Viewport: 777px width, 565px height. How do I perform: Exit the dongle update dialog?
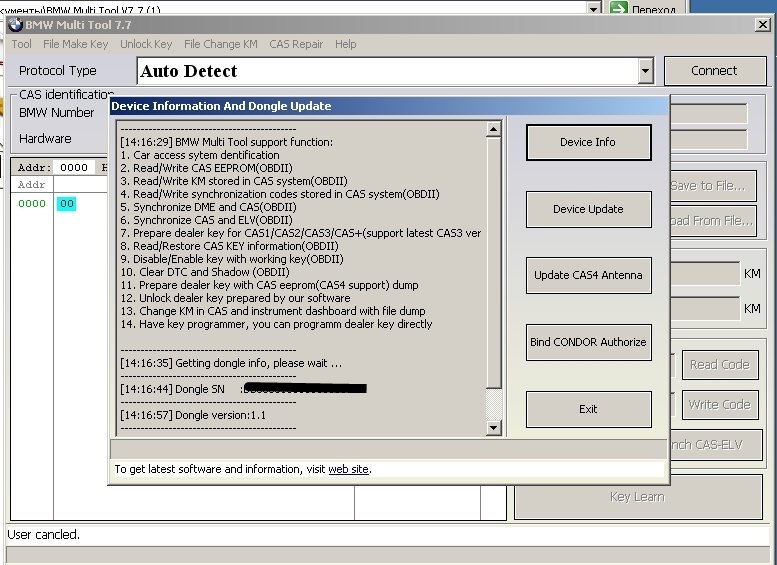[x=588, y=409]
